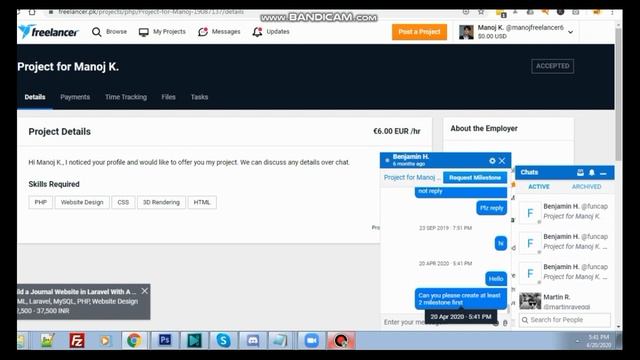Select the Details tab
This screenshot has height=360, width=640.
[x=35, y=97]
